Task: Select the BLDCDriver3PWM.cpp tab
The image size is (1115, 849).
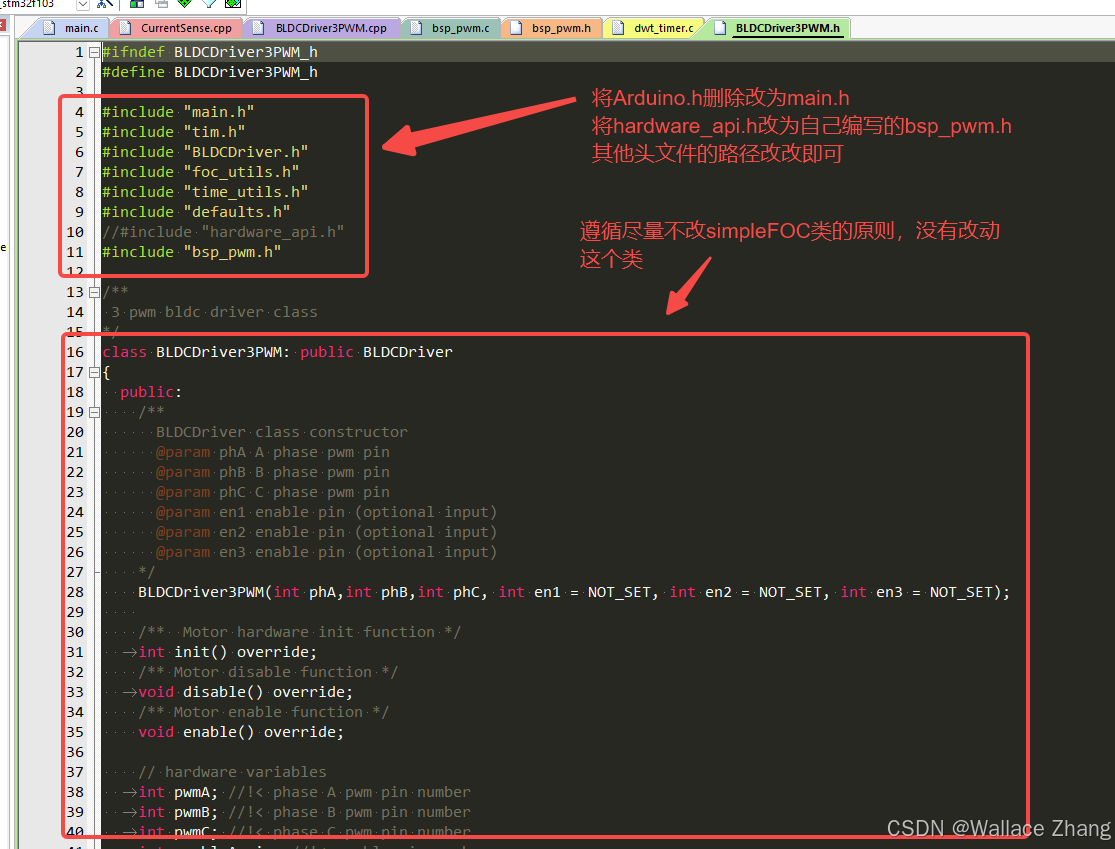Action: [330, 28]
